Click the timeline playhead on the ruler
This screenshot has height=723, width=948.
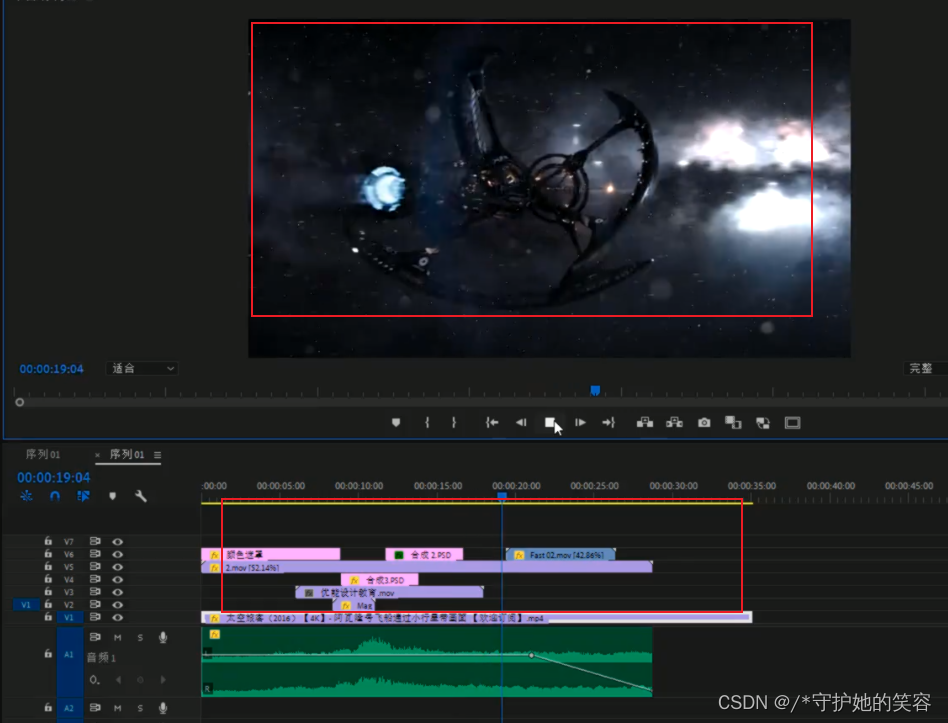[x=502, y=496]
